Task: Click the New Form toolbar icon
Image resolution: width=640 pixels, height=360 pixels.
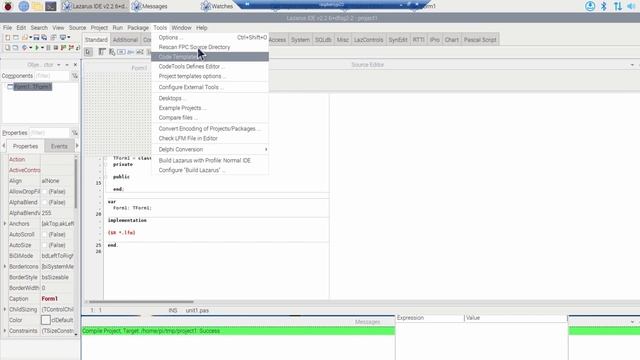Action: 16,38
